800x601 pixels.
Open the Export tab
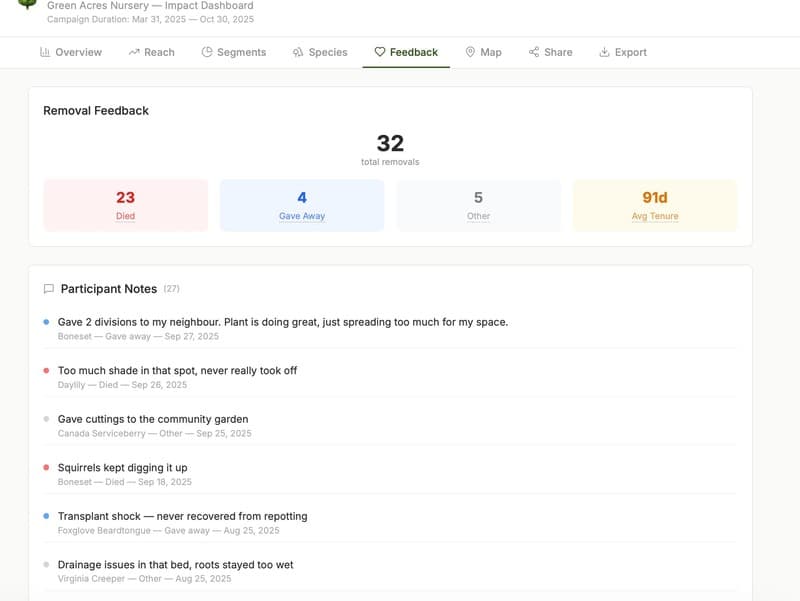point(623,52)
